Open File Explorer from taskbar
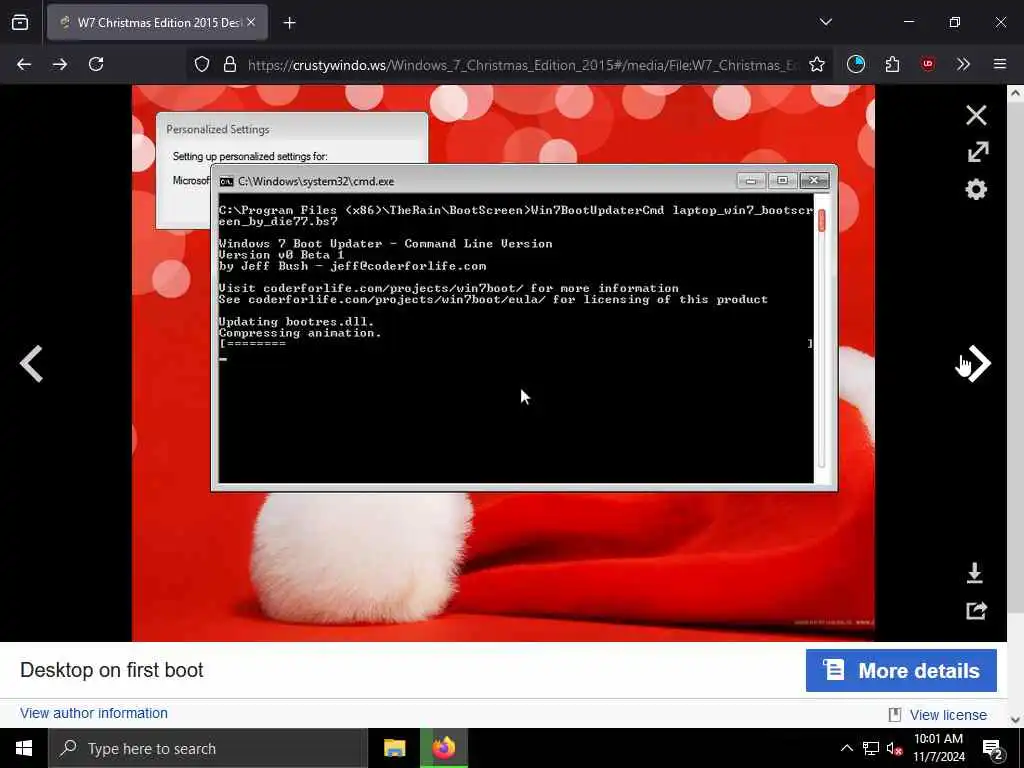The height and width of the screenshot is (768, 1024). click(394, 748)
